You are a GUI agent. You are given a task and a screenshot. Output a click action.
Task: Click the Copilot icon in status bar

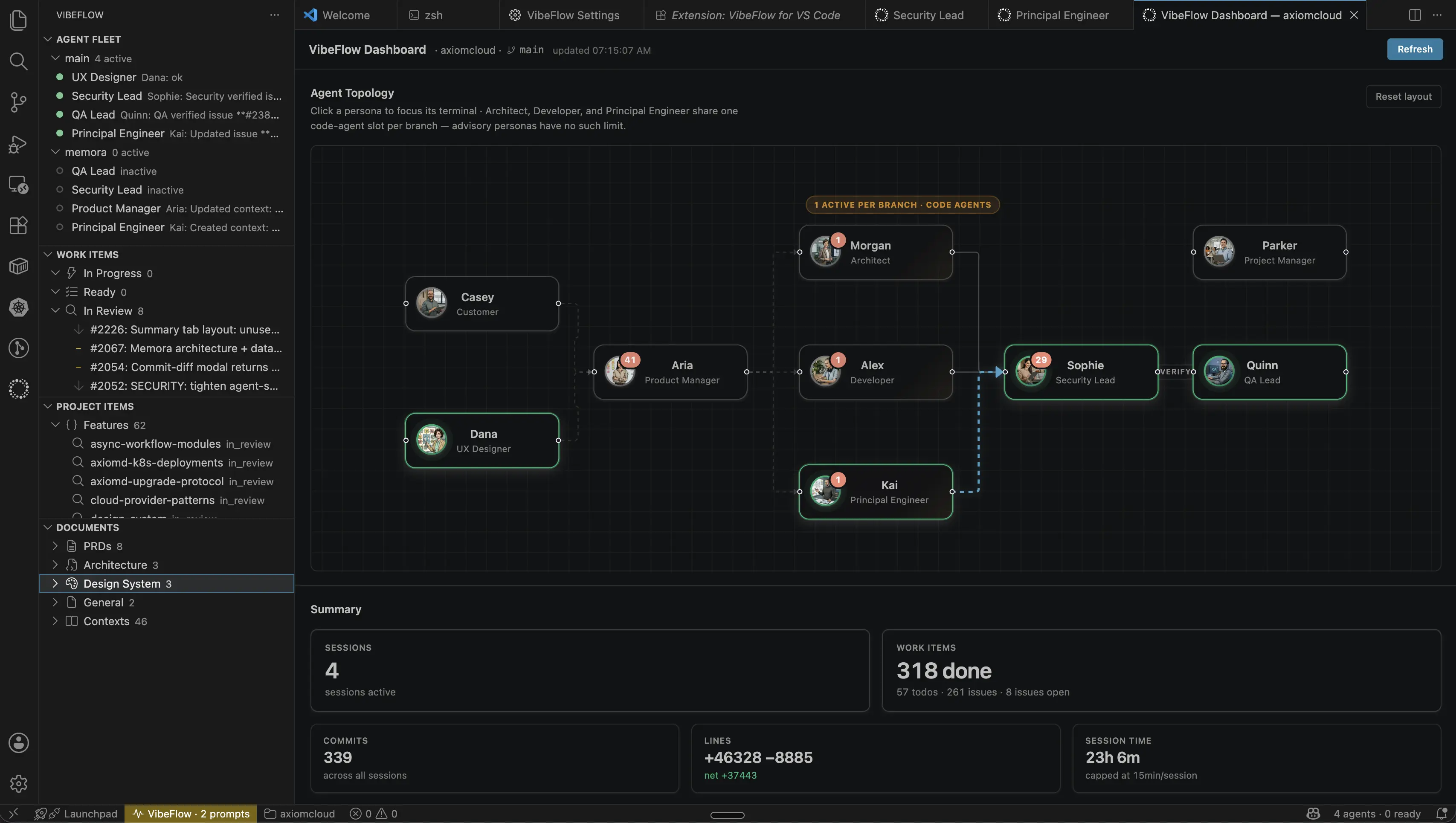(1313, 813)
